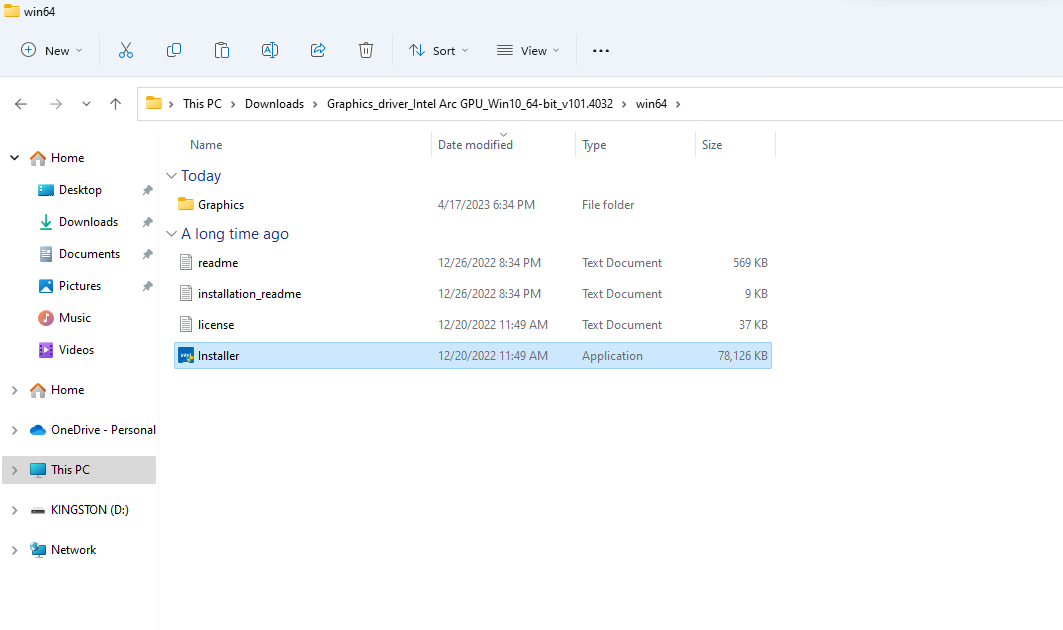
Task: Unpin Desktop using its pin icon
Action: tap(147, 191)
